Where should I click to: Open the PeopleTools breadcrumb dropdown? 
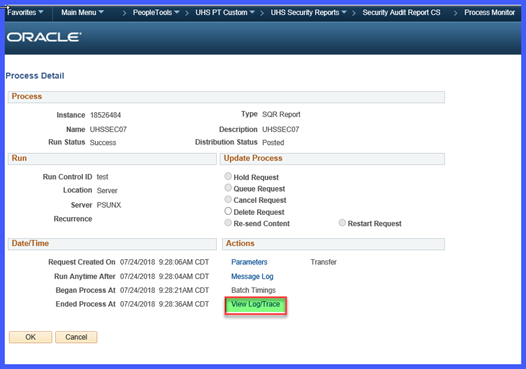pyautogui.click(x=156, y=12)
